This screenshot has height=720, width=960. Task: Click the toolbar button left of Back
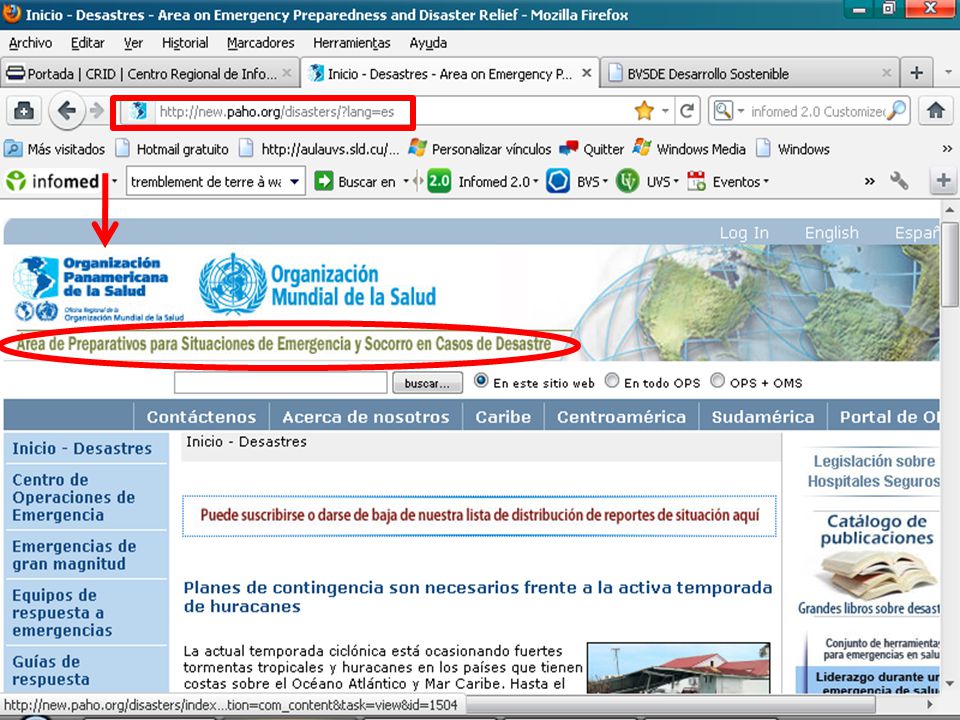pyautogui.click(x=23, y=111)
